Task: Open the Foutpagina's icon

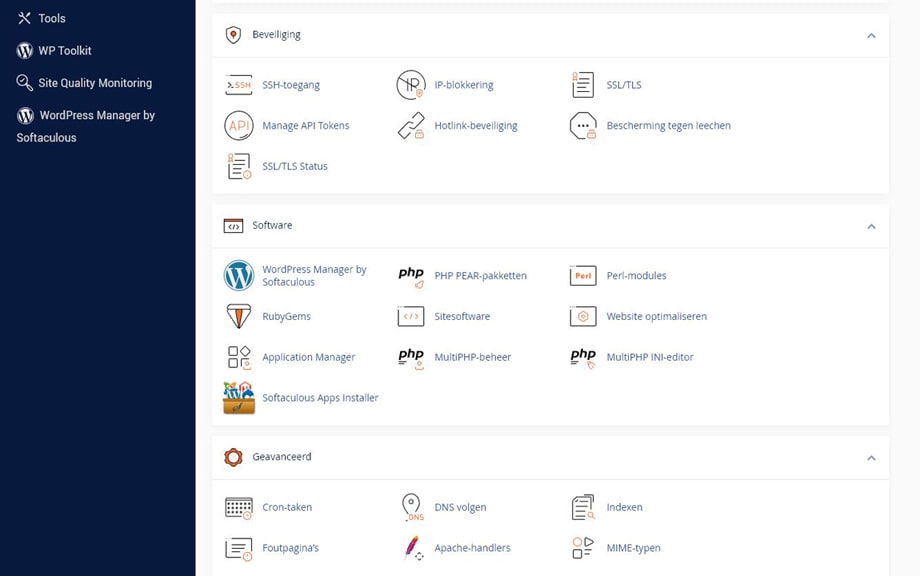Action: (x=239, y=549)
